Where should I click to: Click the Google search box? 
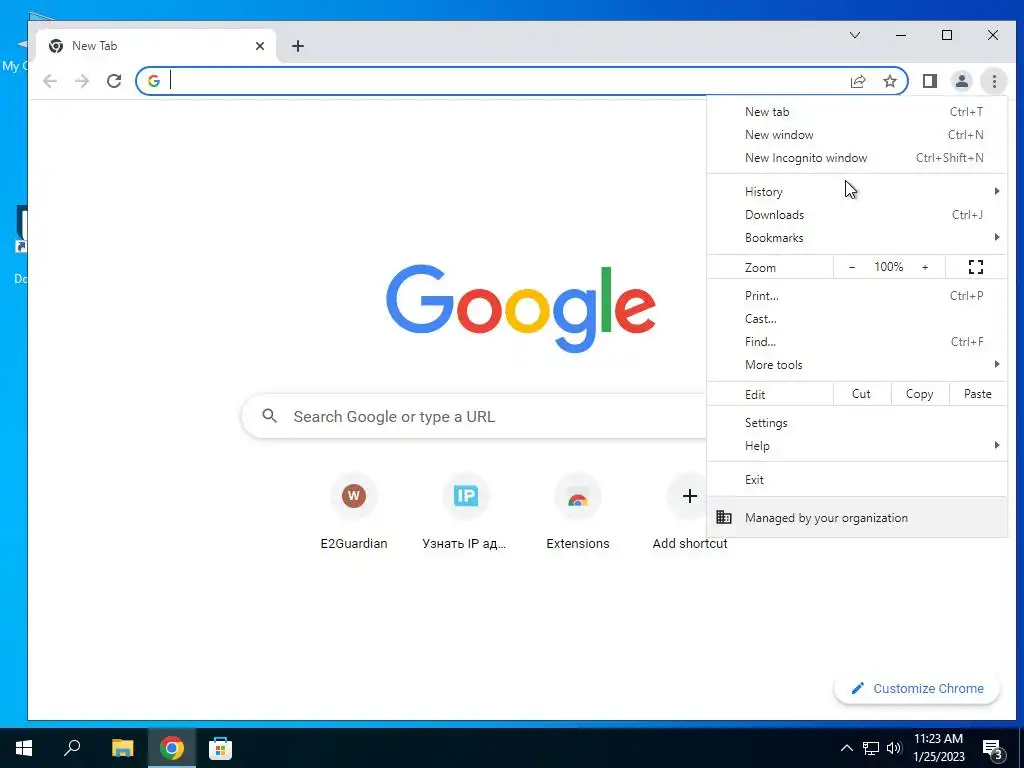click(474, 416)
